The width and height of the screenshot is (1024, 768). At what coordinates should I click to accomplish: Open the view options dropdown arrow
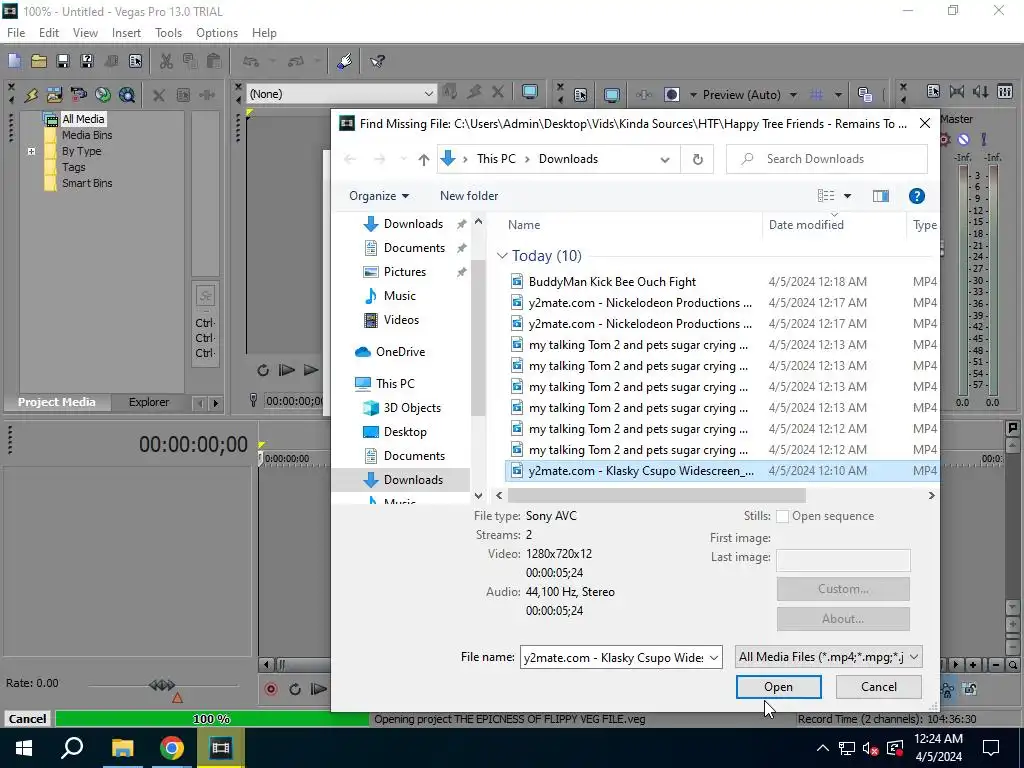[x=847, y=196]
